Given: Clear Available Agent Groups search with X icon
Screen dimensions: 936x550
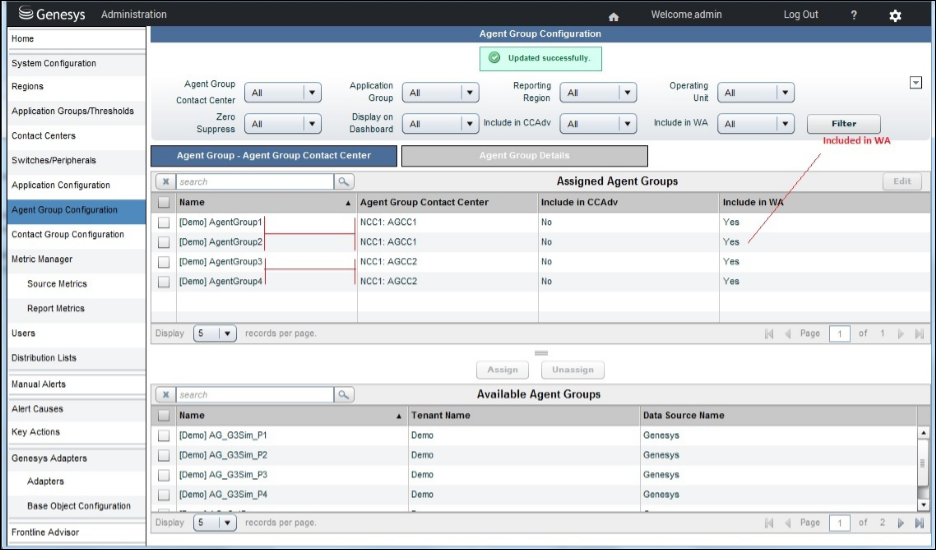Looking at the screenshot, I should pyautogui.click(x=164, y=395).
